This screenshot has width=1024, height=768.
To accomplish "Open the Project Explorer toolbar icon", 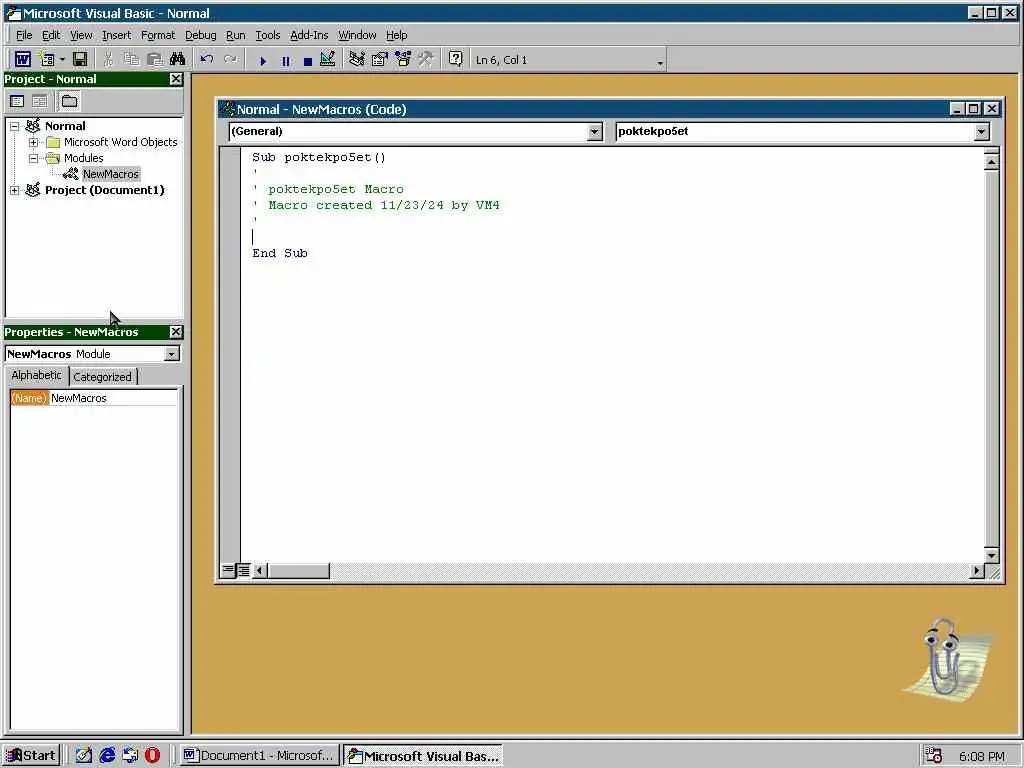I will point(357,59).
